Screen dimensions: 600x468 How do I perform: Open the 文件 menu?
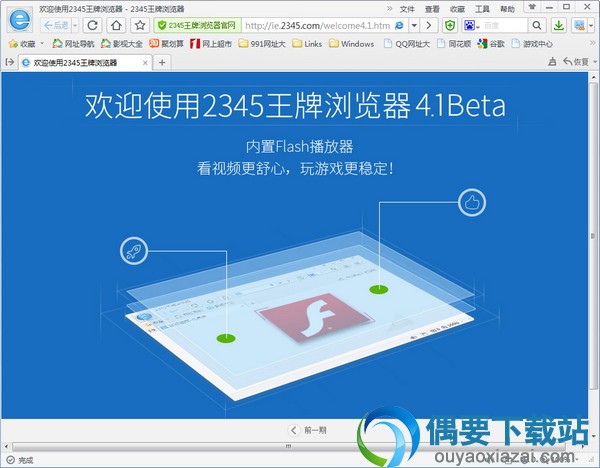(x=407, y=9)
